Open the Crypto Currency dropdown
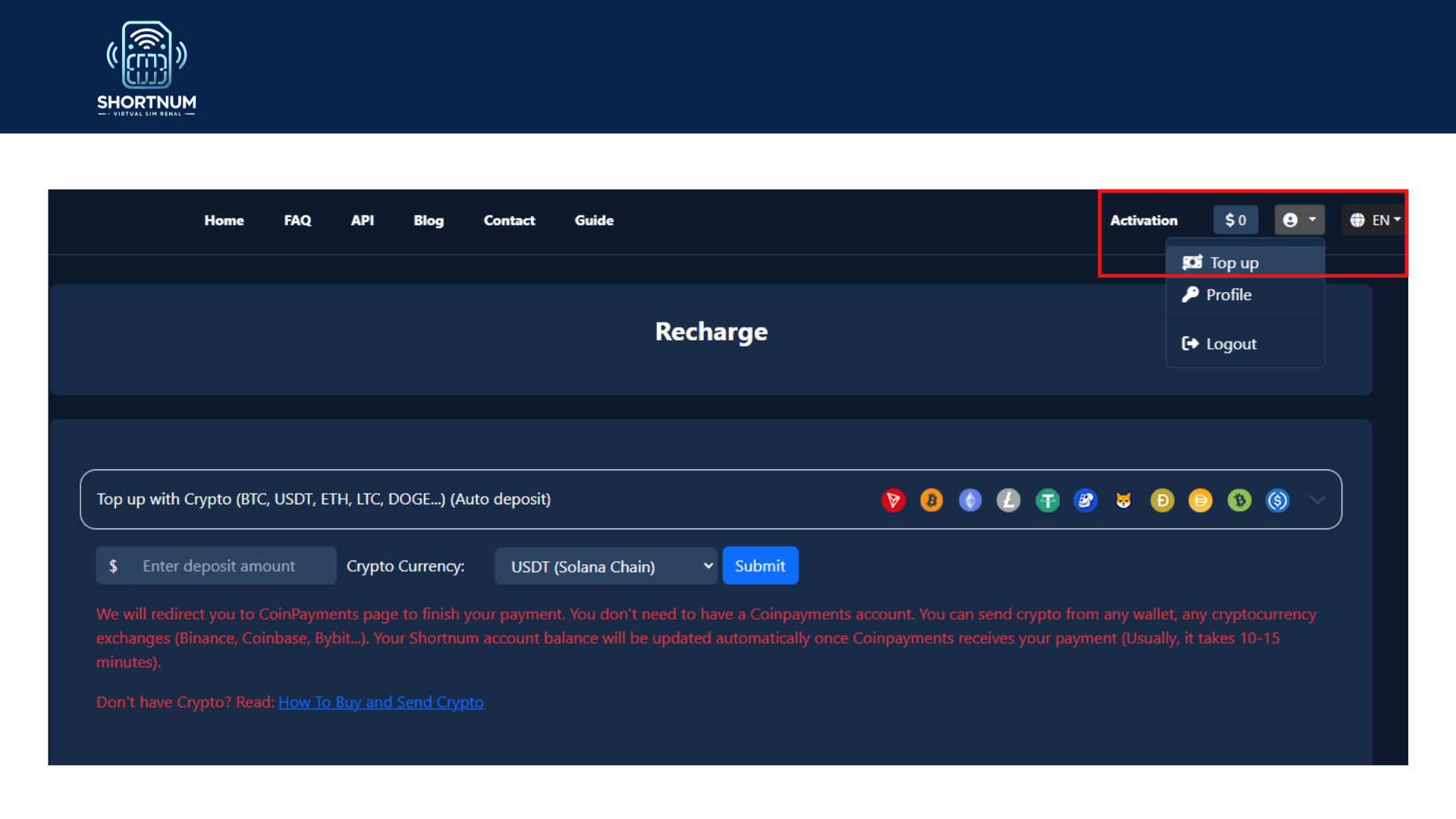The width and height of the screenshot is (1456, 819). pos(605,566)
